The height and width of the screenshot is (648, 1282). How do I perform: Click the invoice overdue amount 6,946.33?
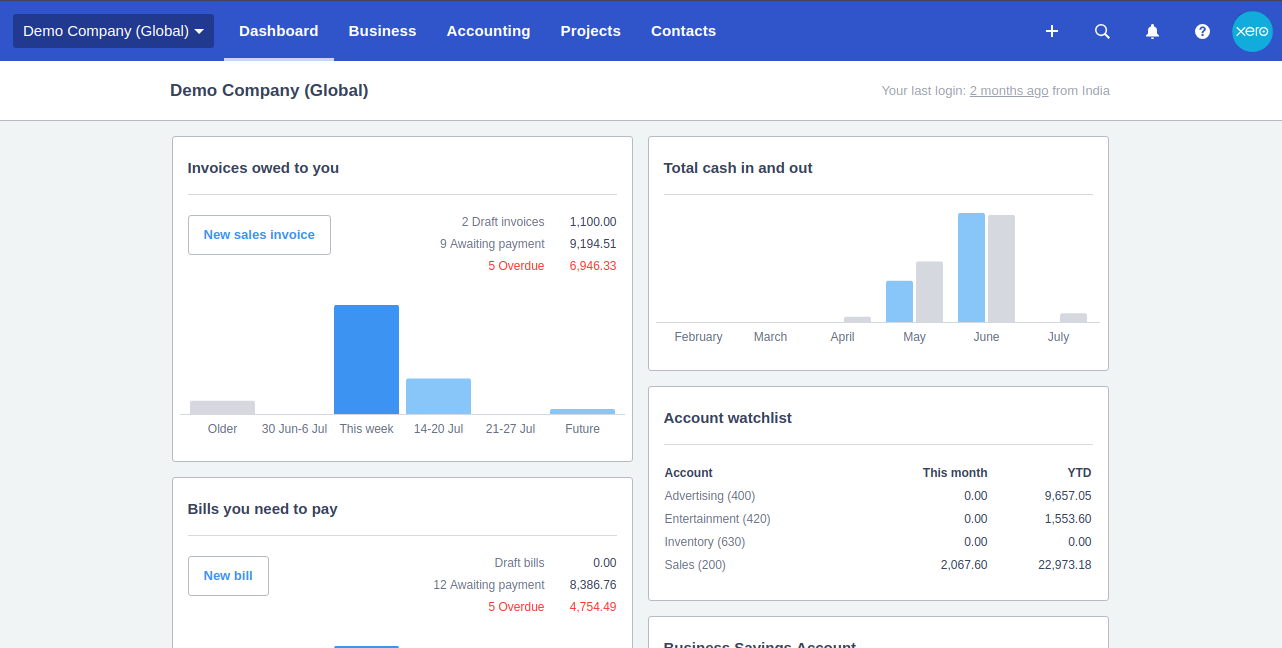[x=593, y=266]
